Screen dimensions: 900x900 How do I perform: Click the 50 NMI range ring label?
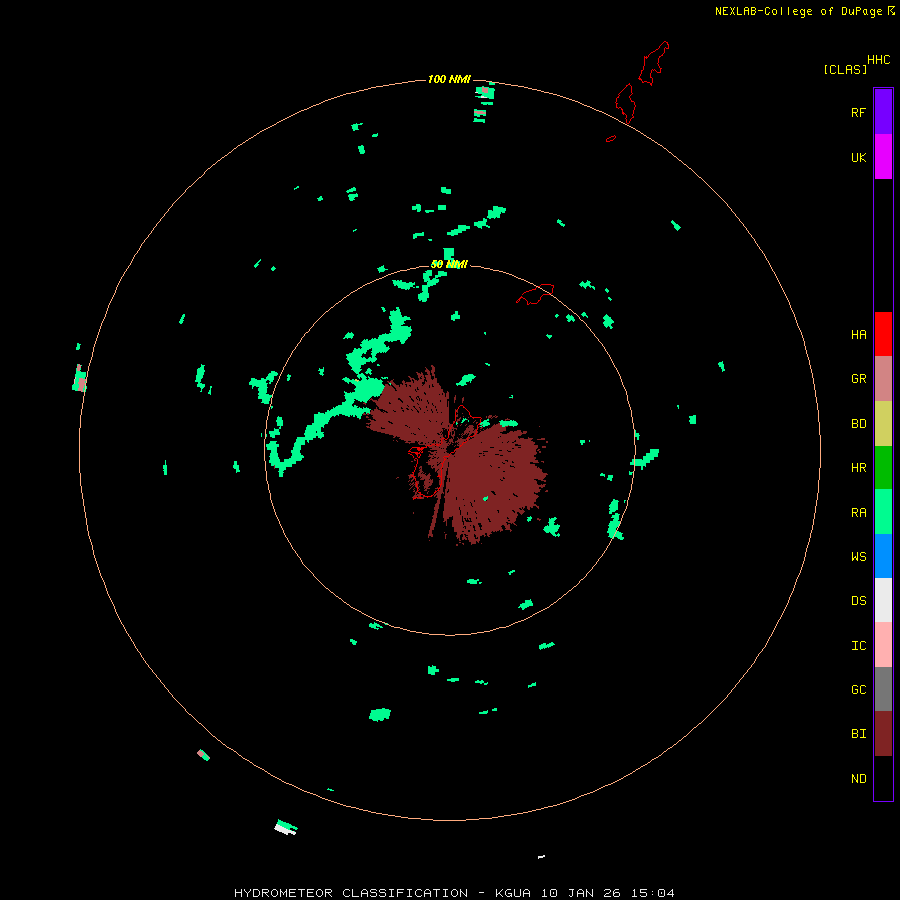tap(449, 264)
